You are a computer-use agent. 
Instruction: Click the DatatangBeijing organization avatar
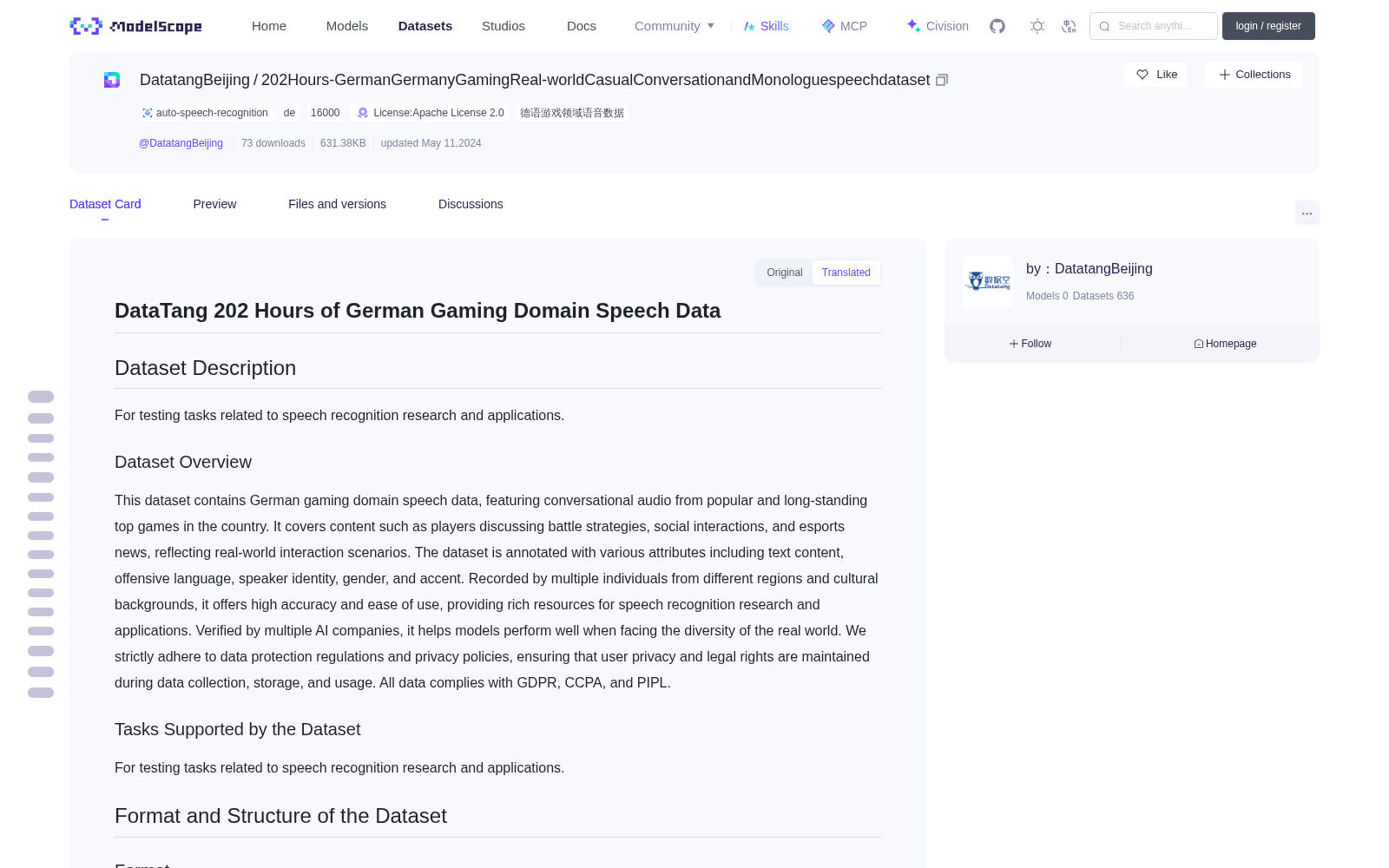(988, 281)
